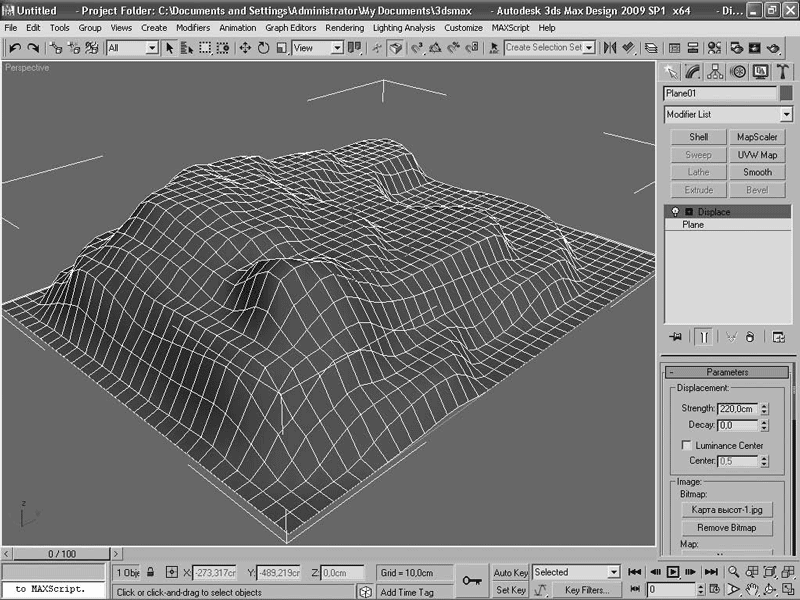Select the Select and Rotate tool
This screenshot has height=600, width=800.
[263, 47]
